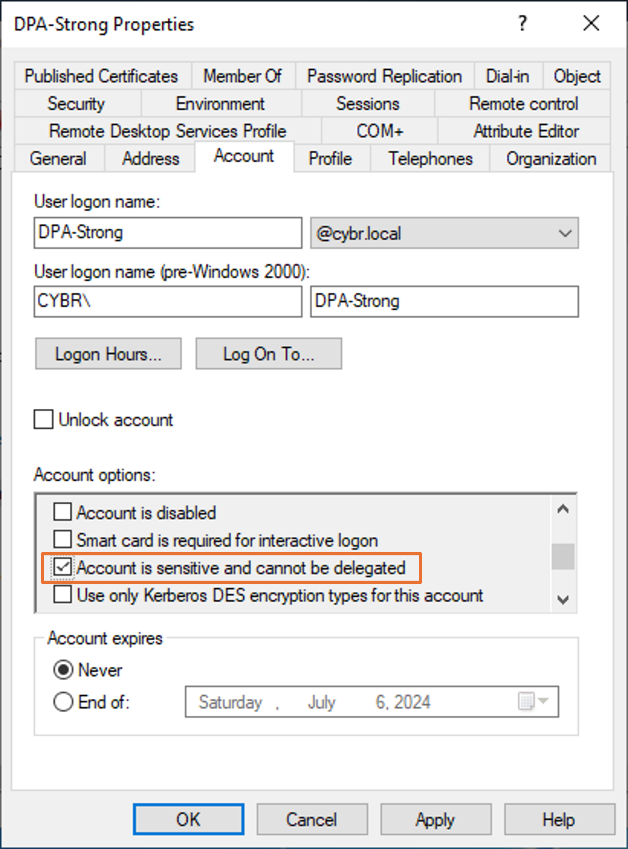
Task: Open the Attribute Editor tab
Action: click(525, 131)
